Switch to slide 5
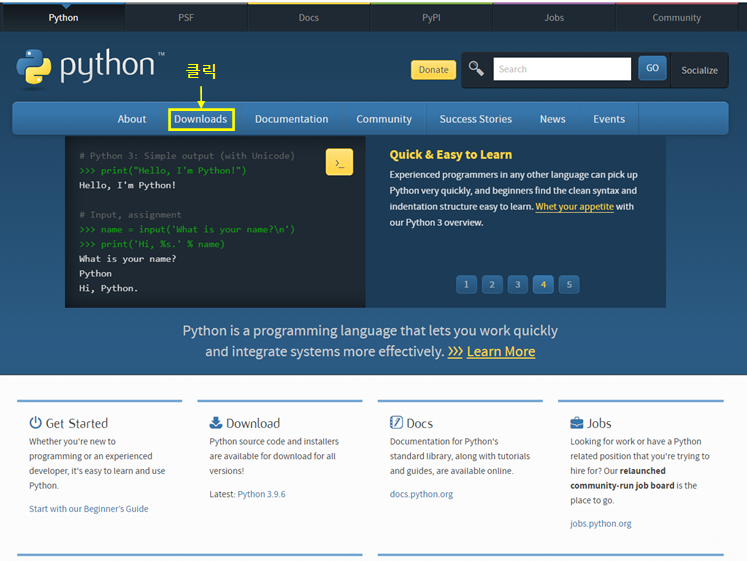 (x=569, y=285)
